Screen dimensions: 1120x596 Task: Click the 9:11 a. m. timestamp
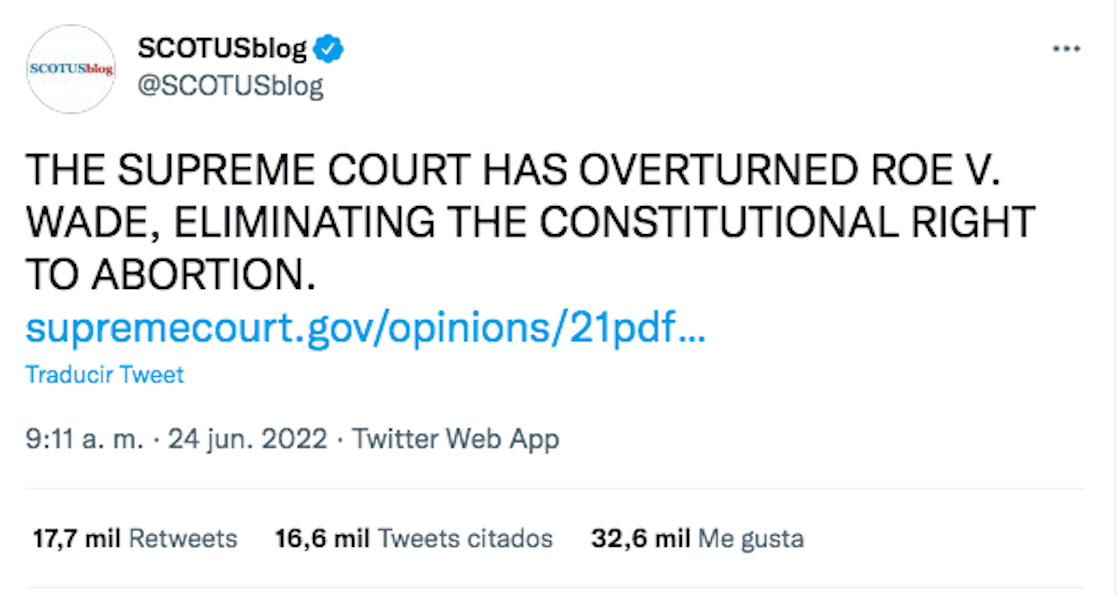pos(88,438)
